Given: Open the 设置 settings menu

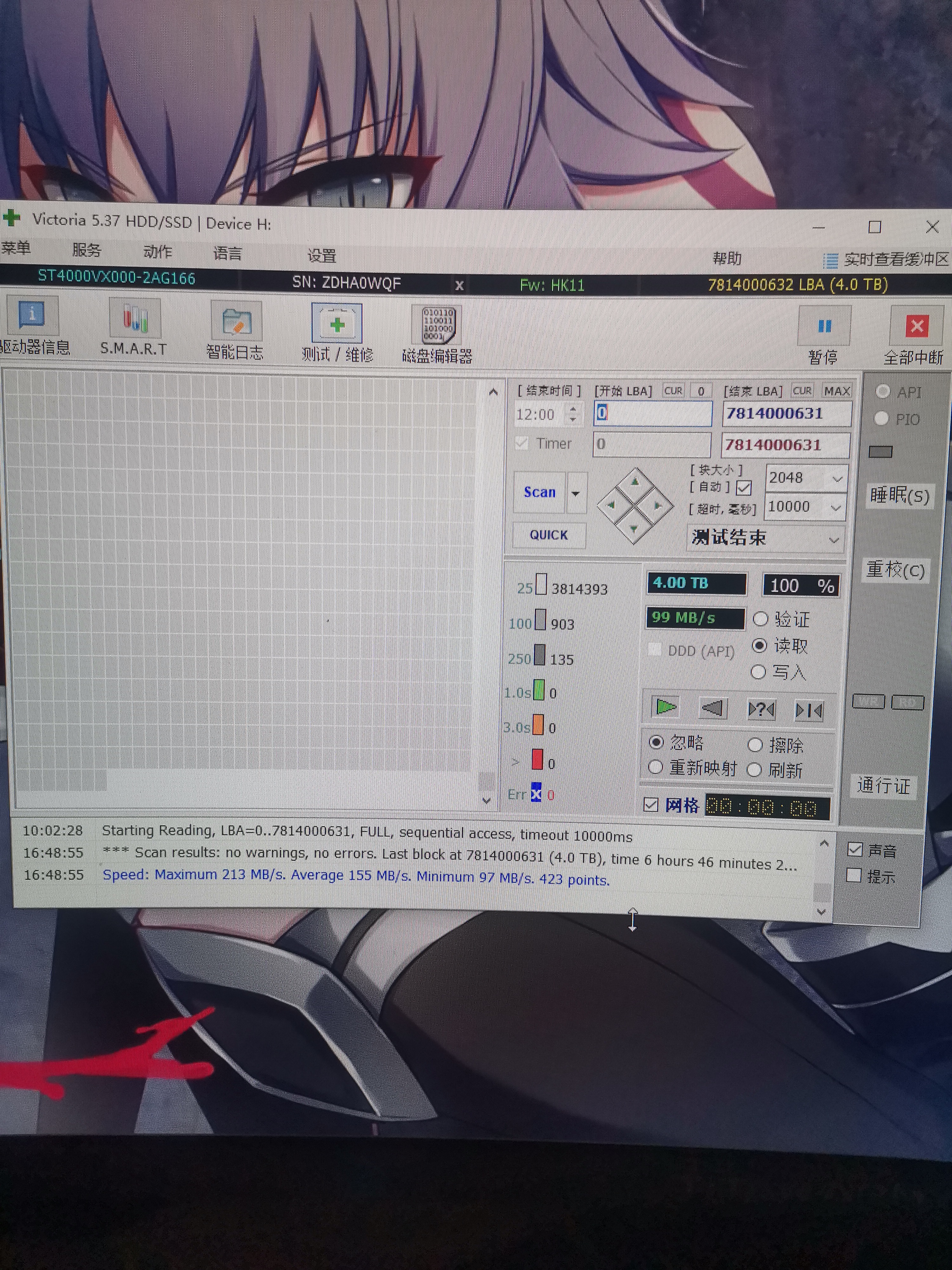Looking at the screenshot, I should [321, 256].
